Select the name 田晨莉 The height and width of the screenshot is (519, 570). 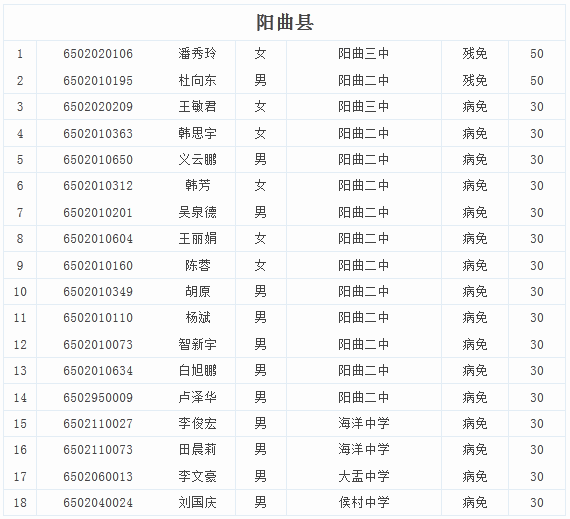pyautogui.click(x=197, y=450)
